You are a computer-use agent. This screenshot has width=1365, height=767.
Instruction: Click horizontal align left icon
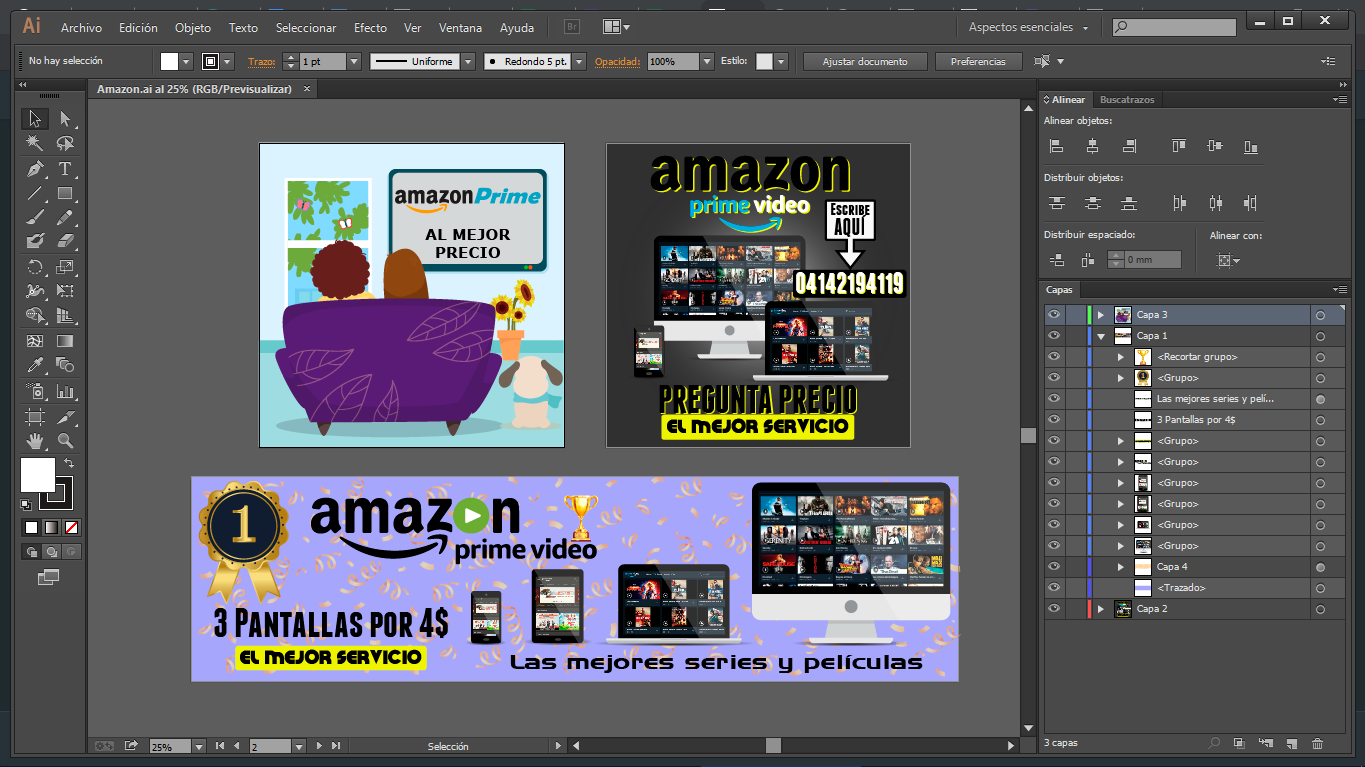[1056, 146]
